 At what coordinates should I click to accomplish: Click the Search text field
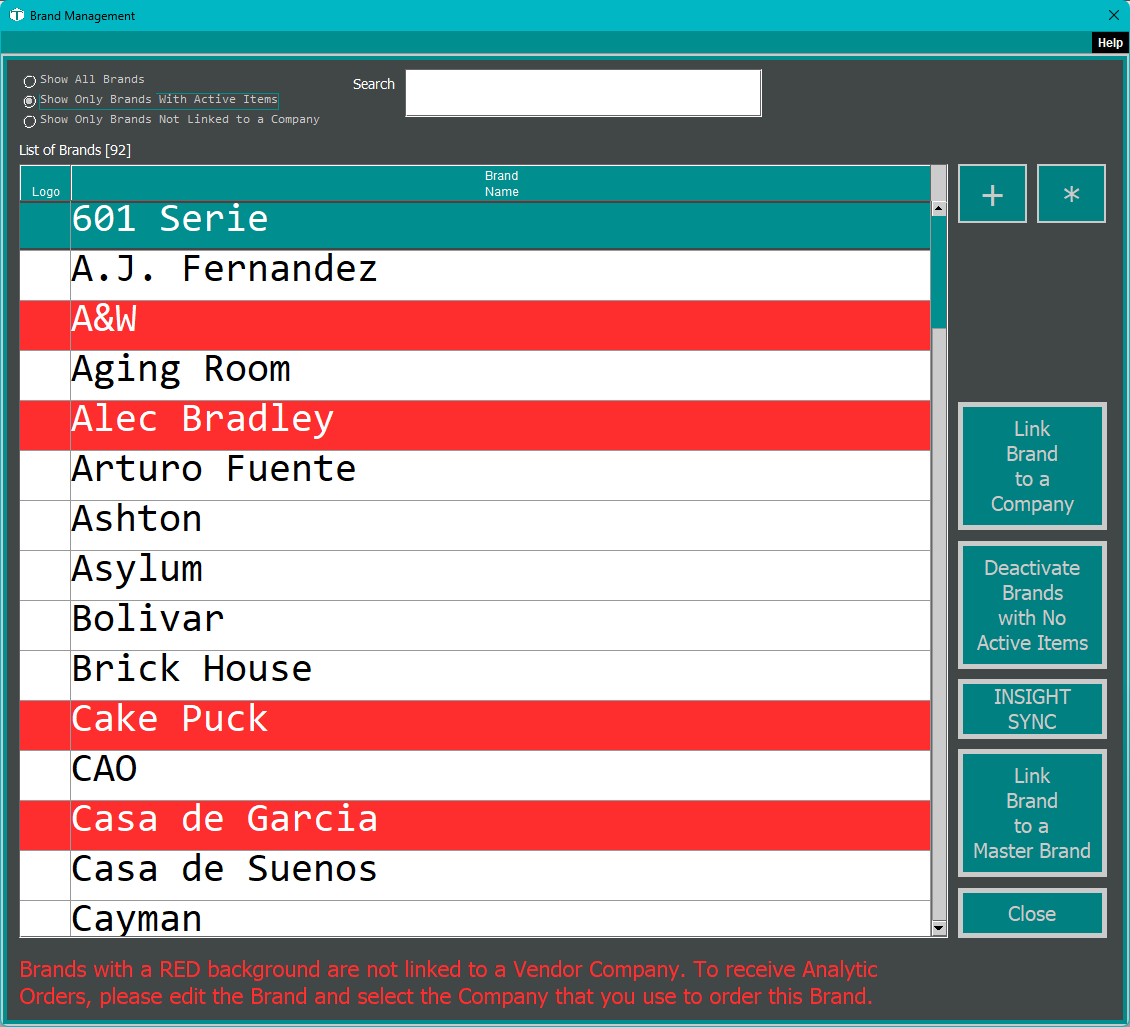583,93
